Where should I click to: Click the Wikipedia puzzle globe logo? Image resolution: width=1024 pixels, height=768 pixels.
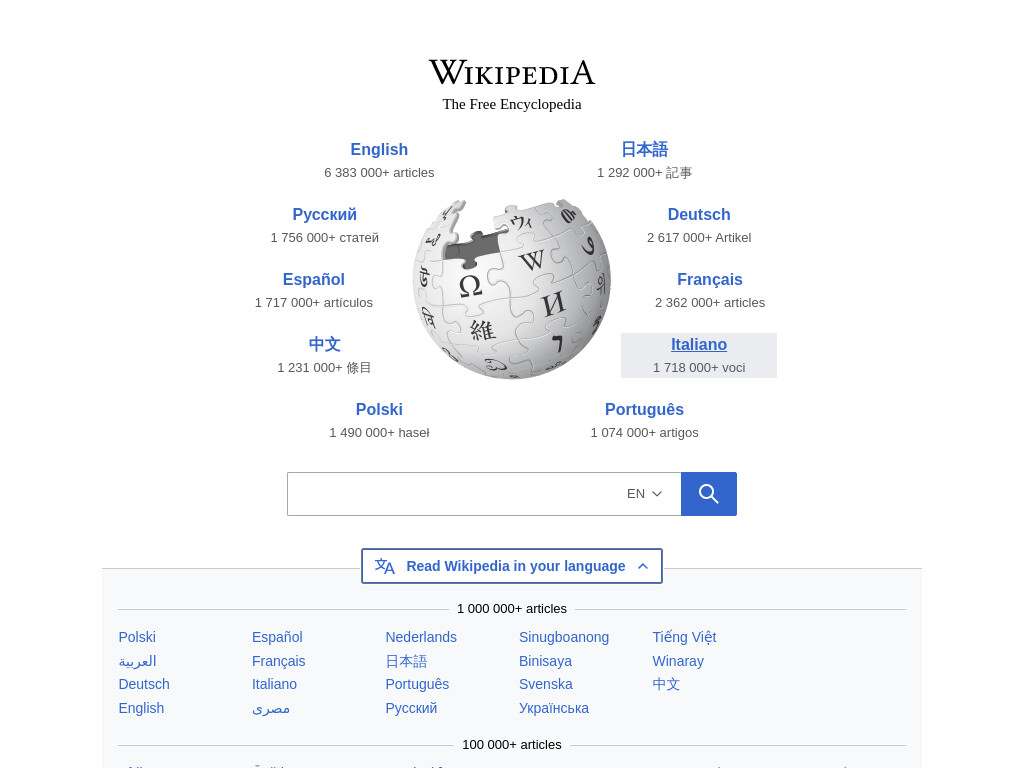[512, 289]
